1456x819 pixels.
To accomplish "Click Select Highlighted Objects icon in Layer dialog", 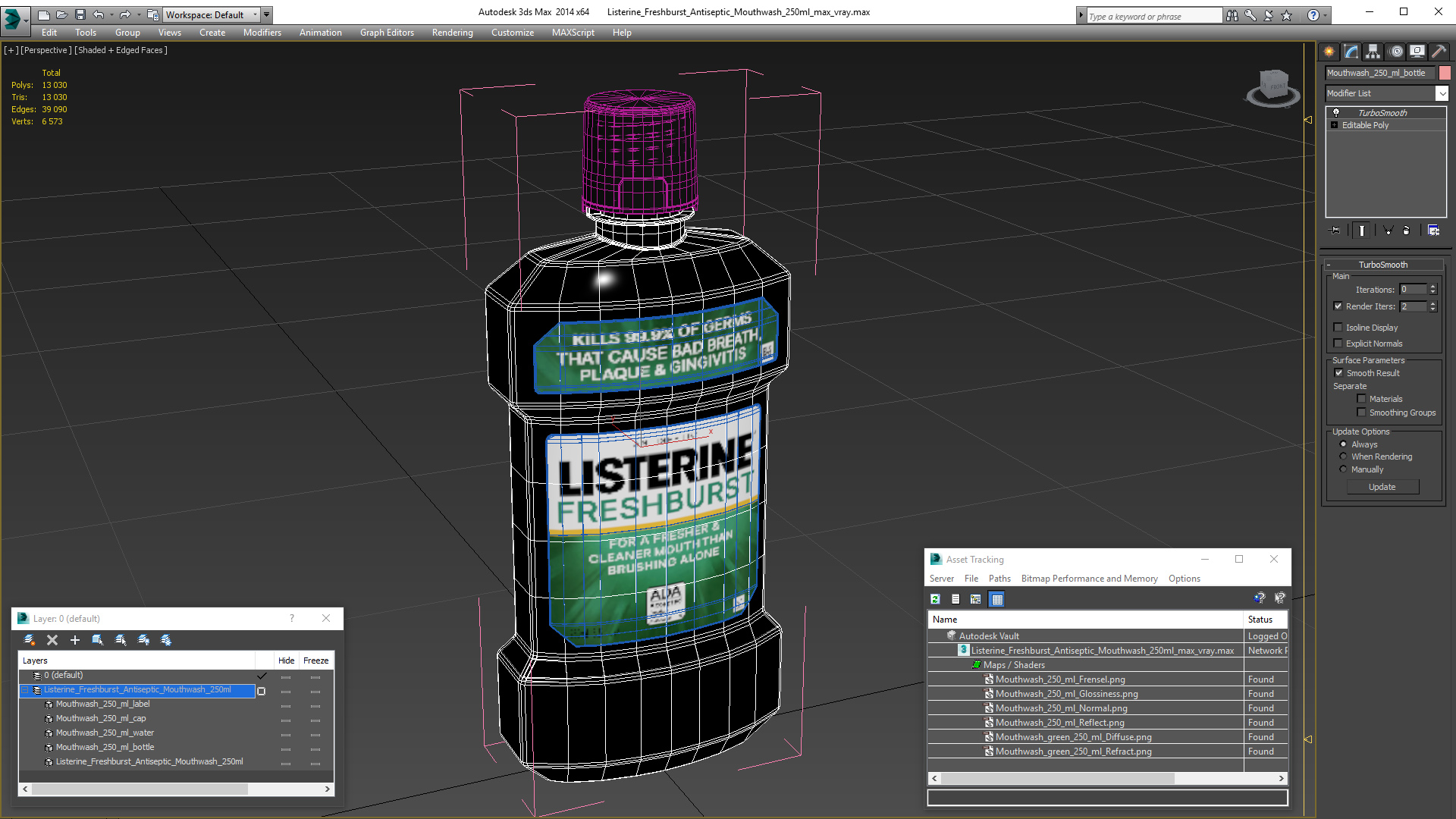I will point(98,640).
